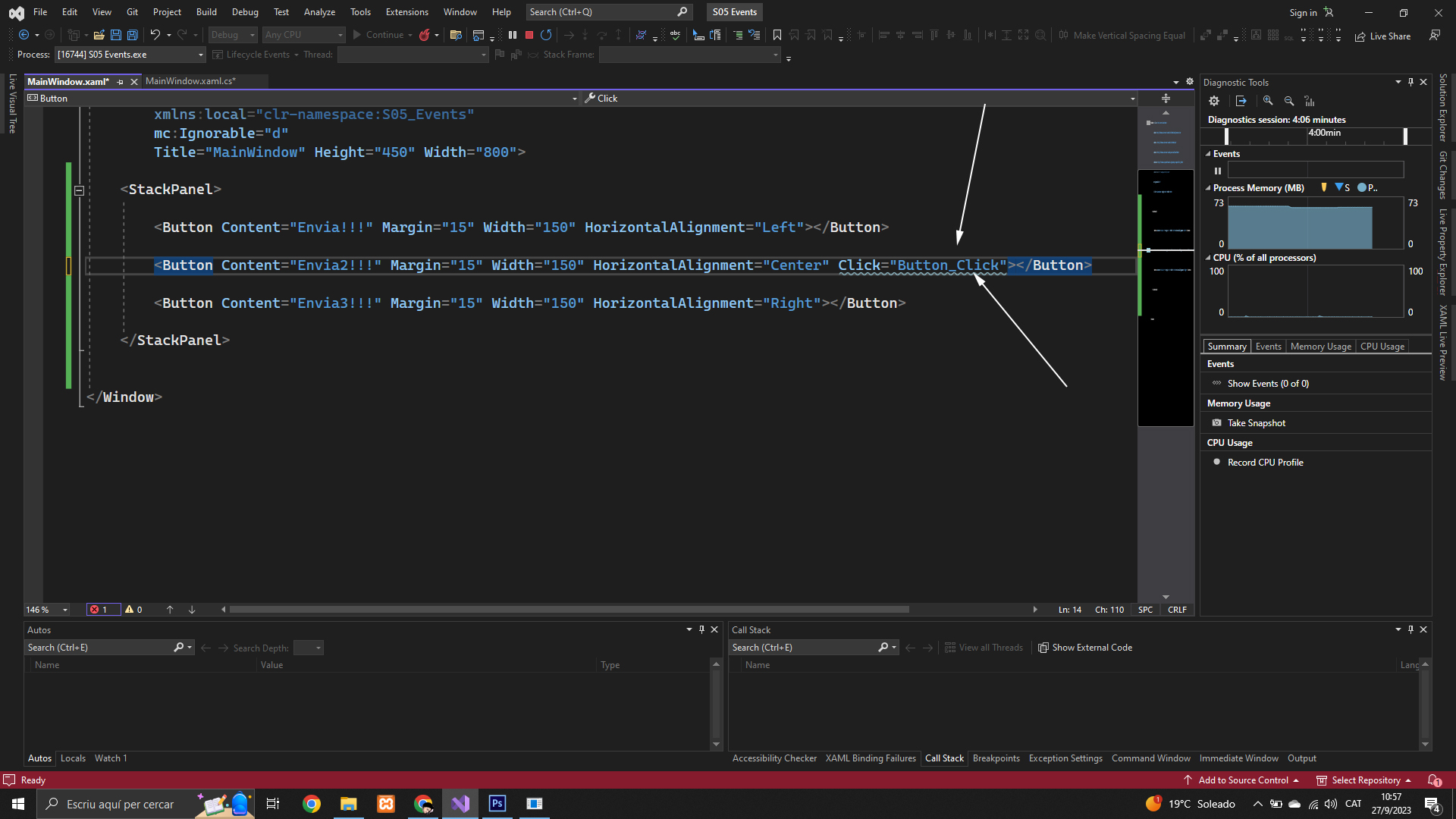Click Save All icon in toolbar
Viewport: 1456px width, 819px height.
tap(133, 35)
